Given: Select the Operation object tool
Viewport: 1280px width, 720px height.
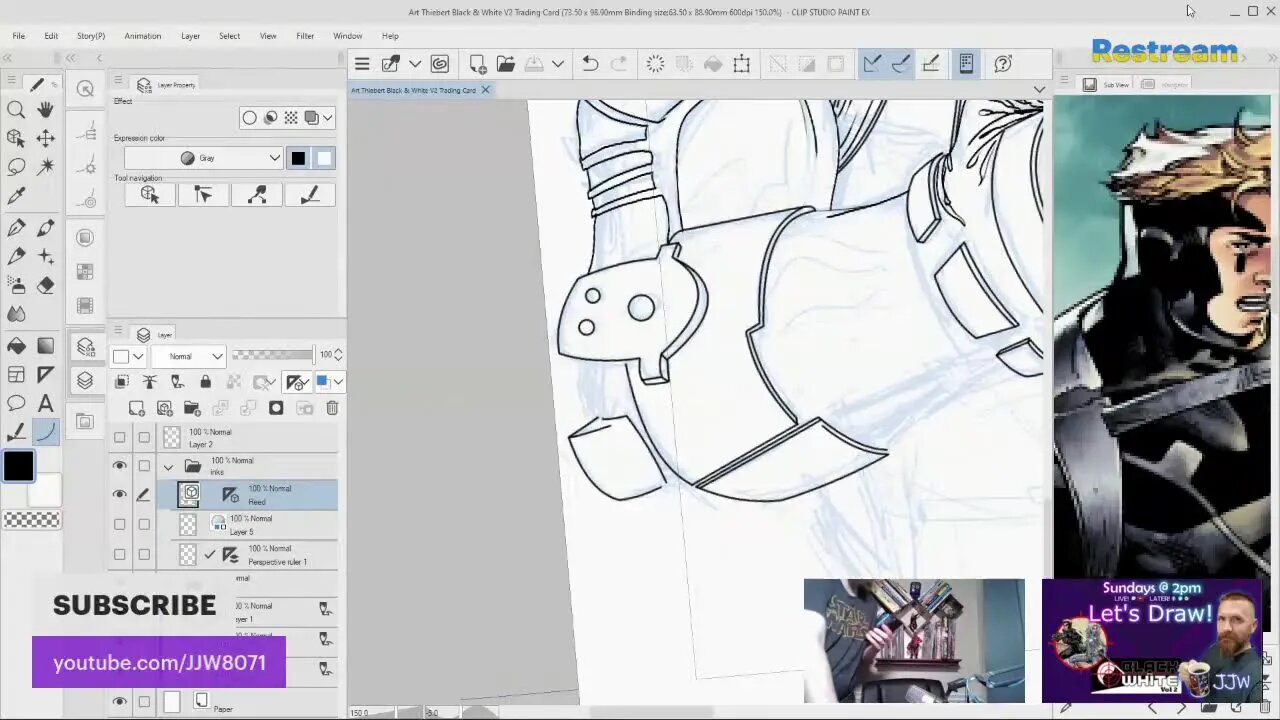Looking at the screenshot, I should 16,138.
